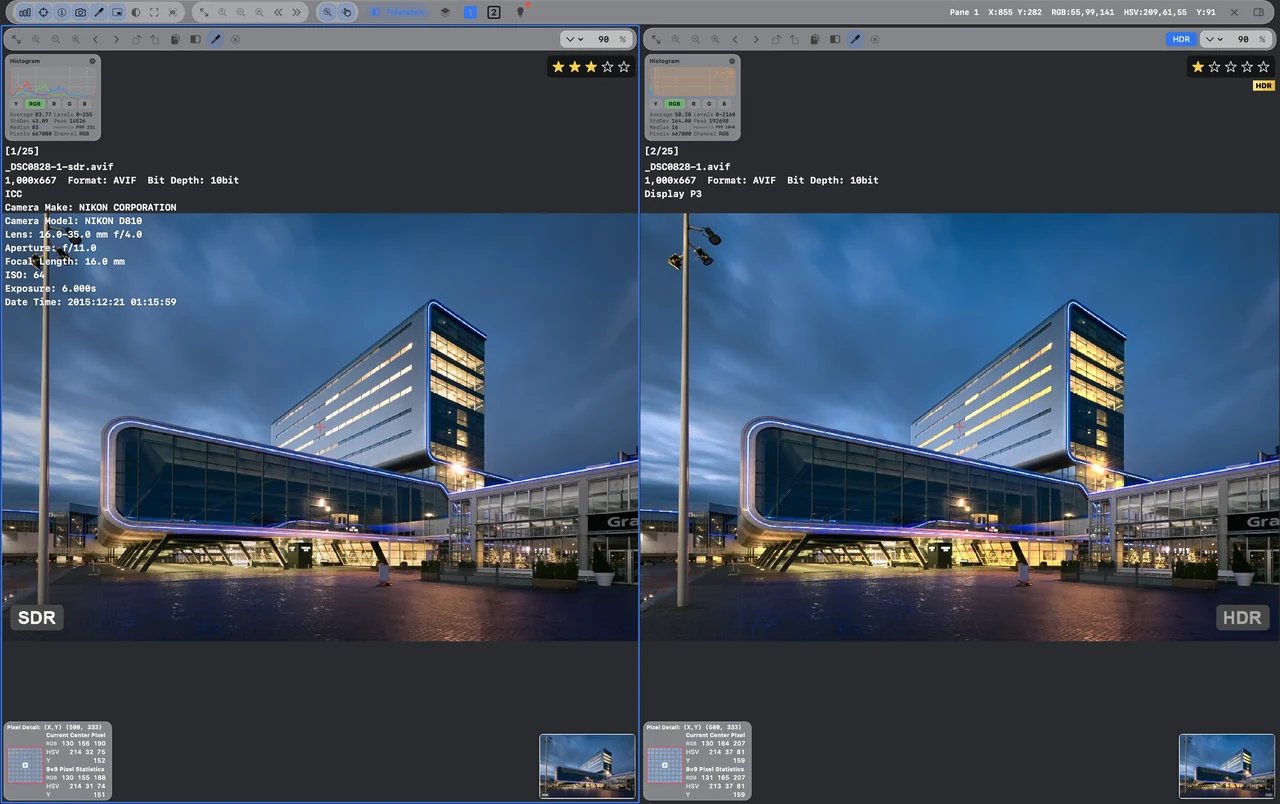
Task: Select the Y channel in left histogram
Action: click(x=16, y=103)
